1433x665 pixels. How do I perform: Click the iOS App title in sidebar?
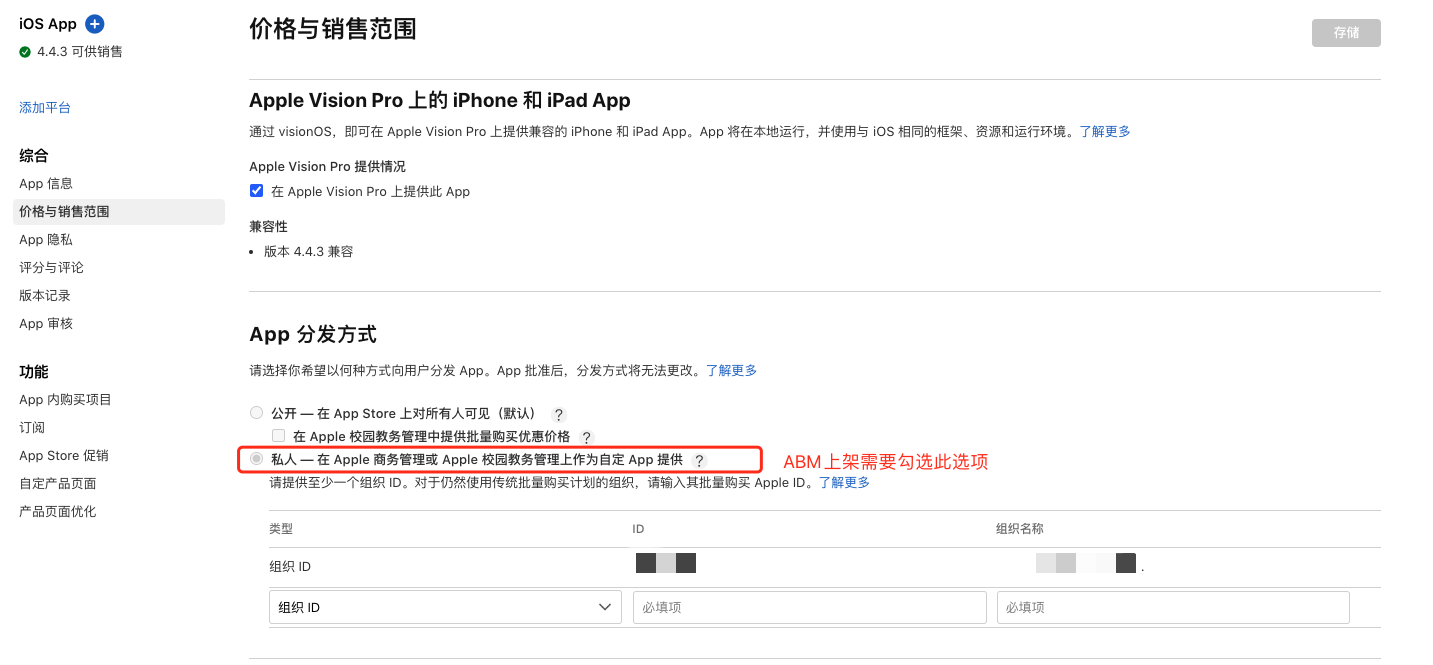tap(48, 24)
